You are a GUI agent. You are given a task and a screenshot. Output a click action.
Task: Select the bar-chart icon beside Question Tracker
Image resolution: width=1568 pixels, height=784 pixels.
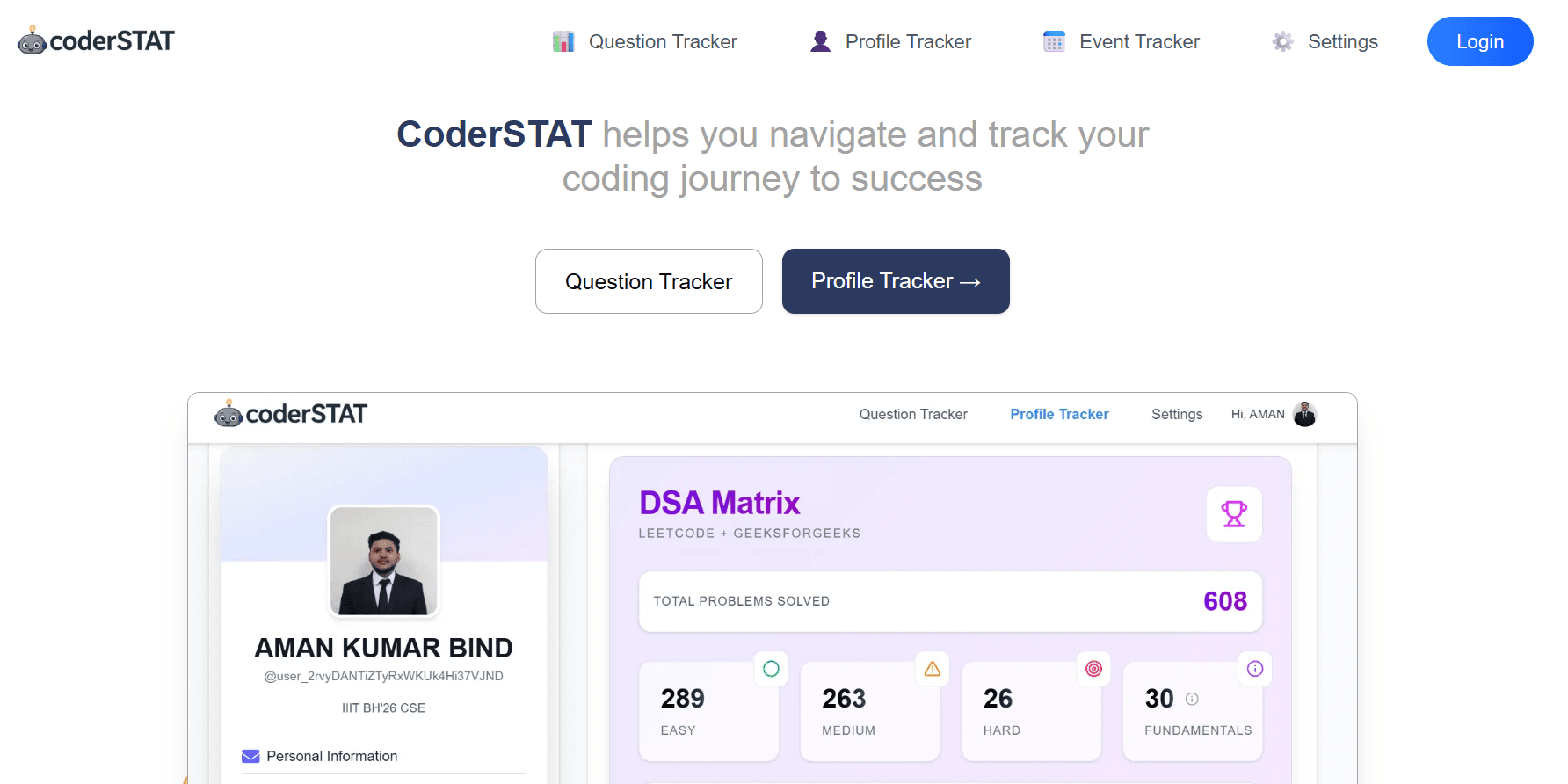pyautogui.click(x=563, y=40)
